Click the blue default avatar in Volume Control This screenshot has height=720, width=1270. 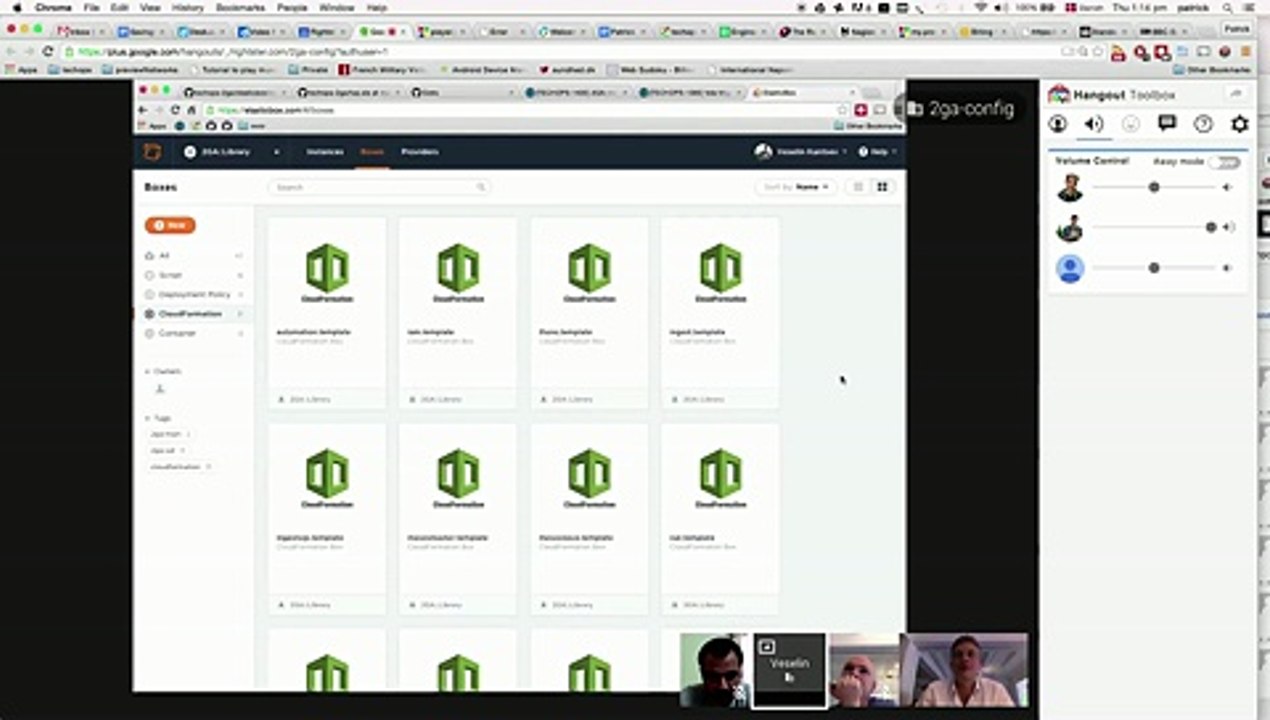(x=1070, y=269)
